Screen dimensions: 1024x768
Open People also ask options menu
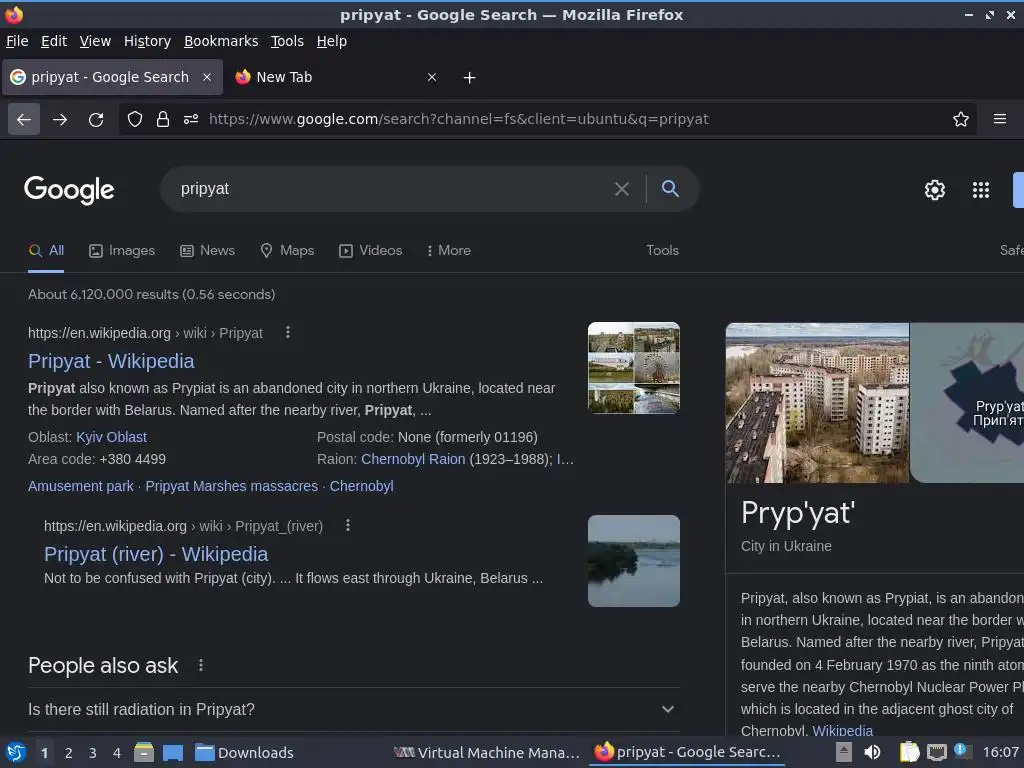(x=200, y=665)
